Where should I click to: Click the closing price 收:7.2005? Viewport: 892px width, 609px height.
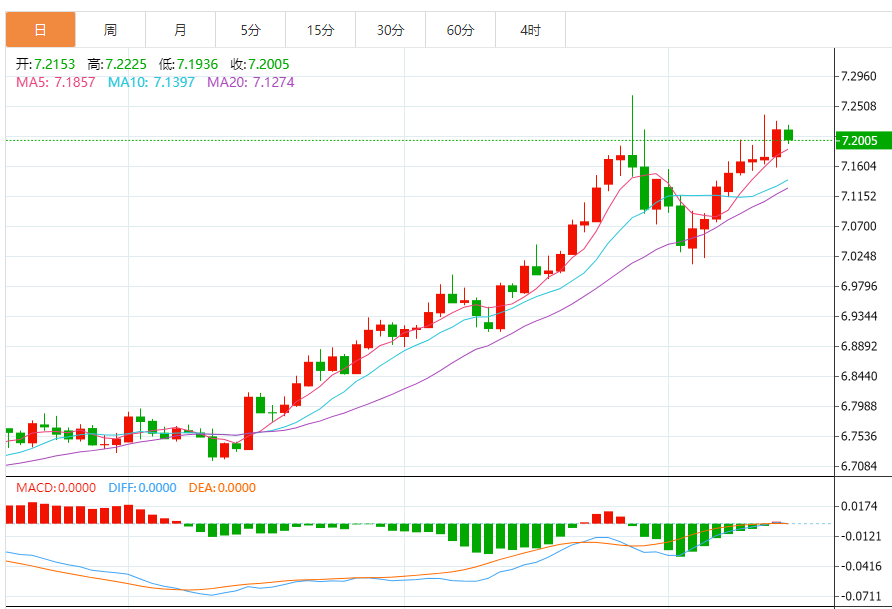click(260, 64)
